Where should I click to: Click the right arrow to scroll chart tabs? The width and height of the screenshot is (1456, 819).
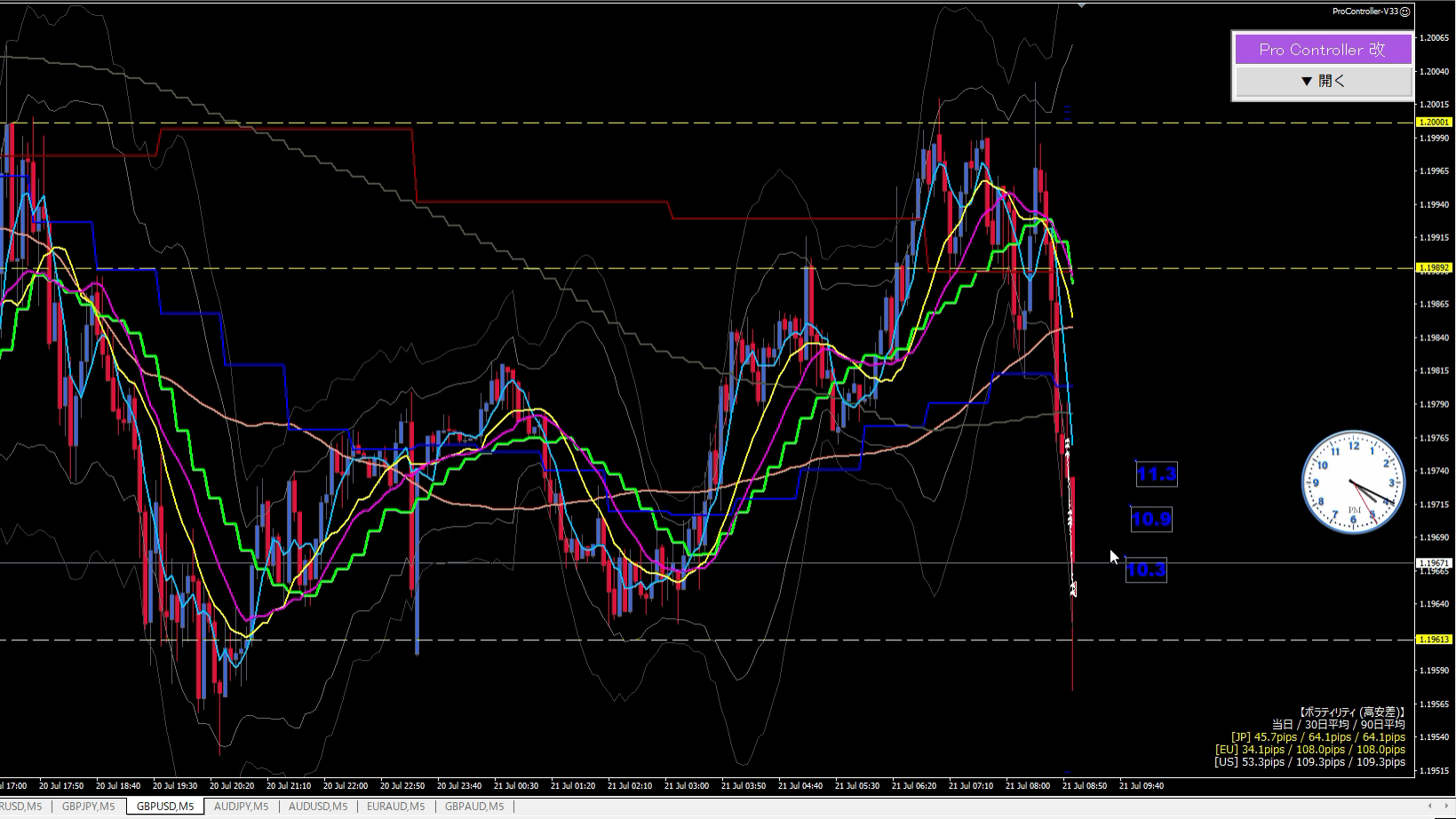point(1445,807)
